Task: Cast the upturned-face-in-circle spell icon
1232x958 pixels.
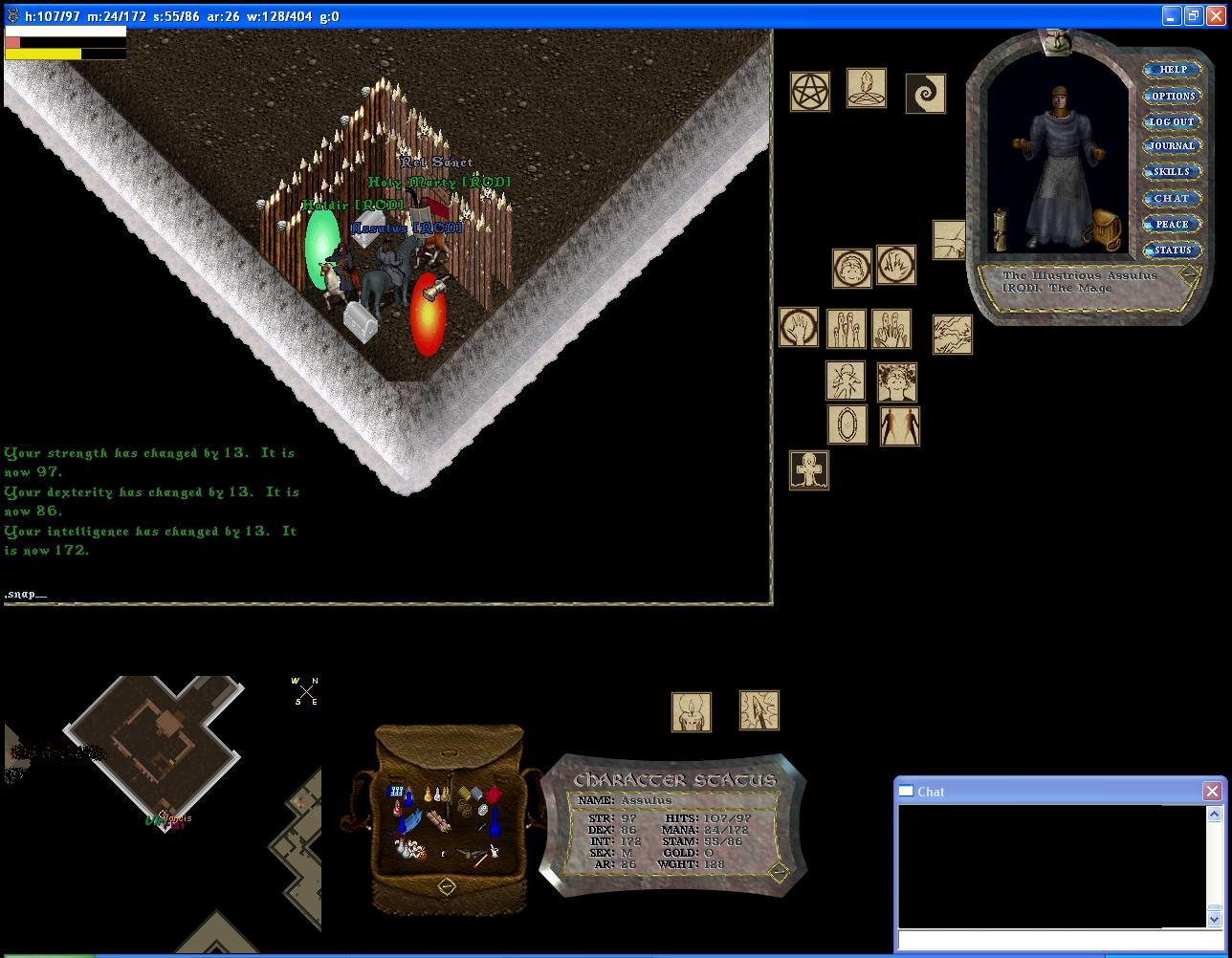Action: 851,269
